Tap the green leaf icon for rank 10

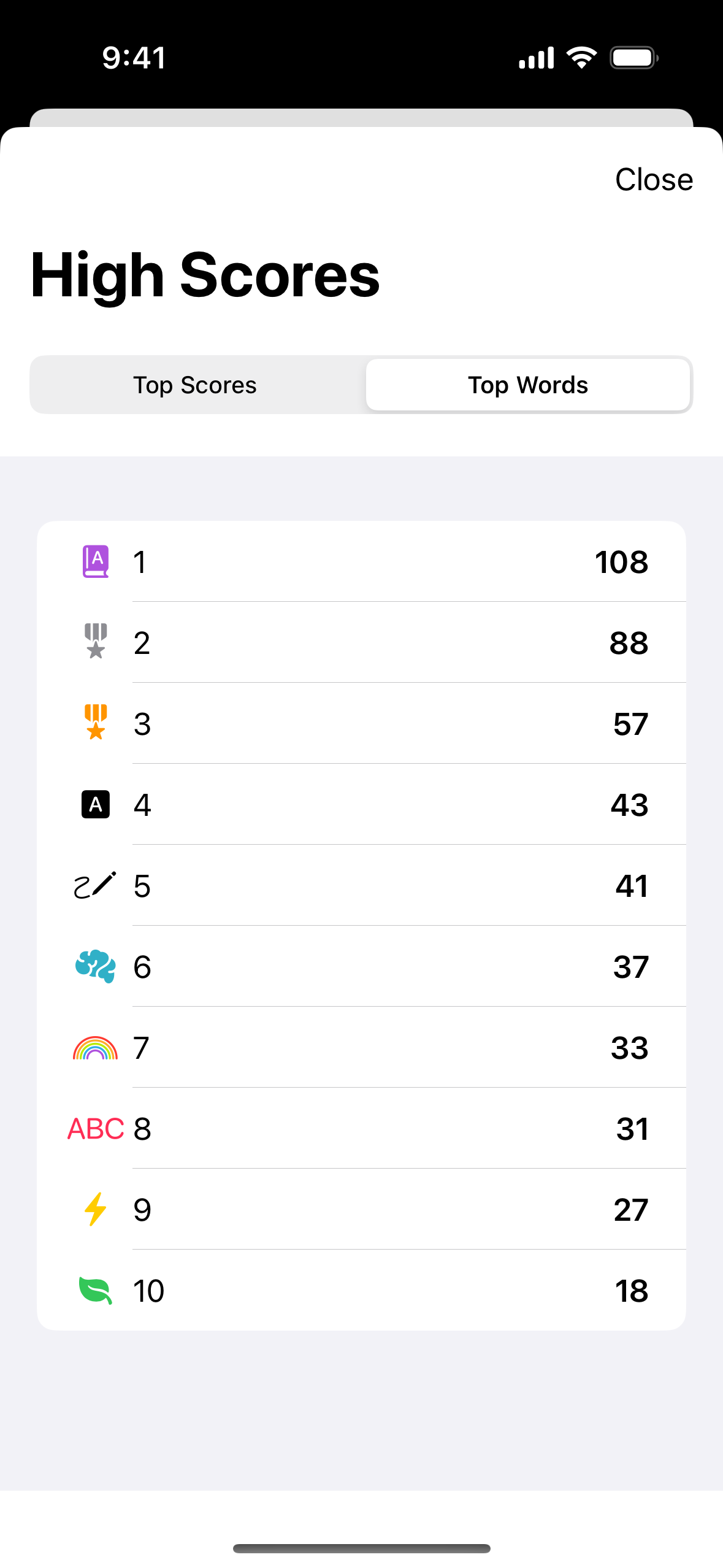click(x=96, y=1290)
